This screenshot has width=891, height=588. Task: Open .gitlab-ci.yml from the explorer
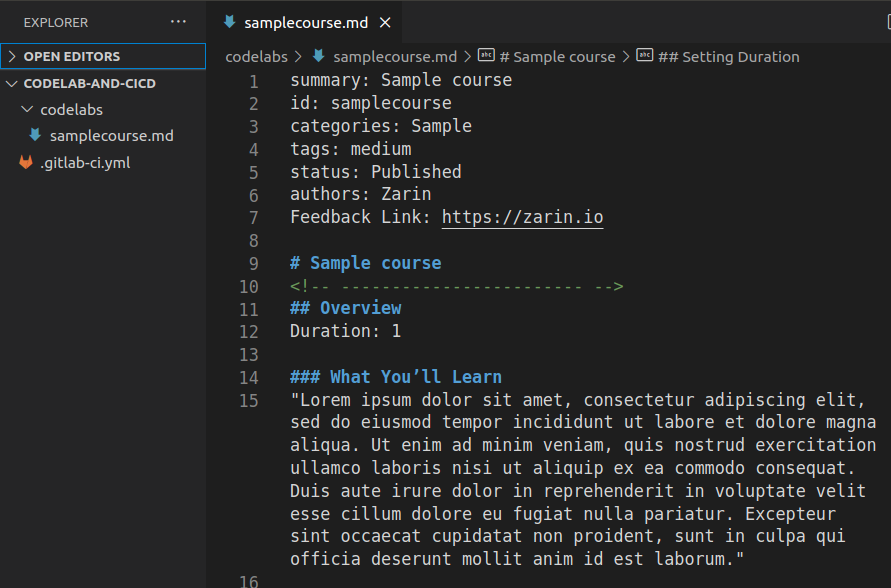85,163
